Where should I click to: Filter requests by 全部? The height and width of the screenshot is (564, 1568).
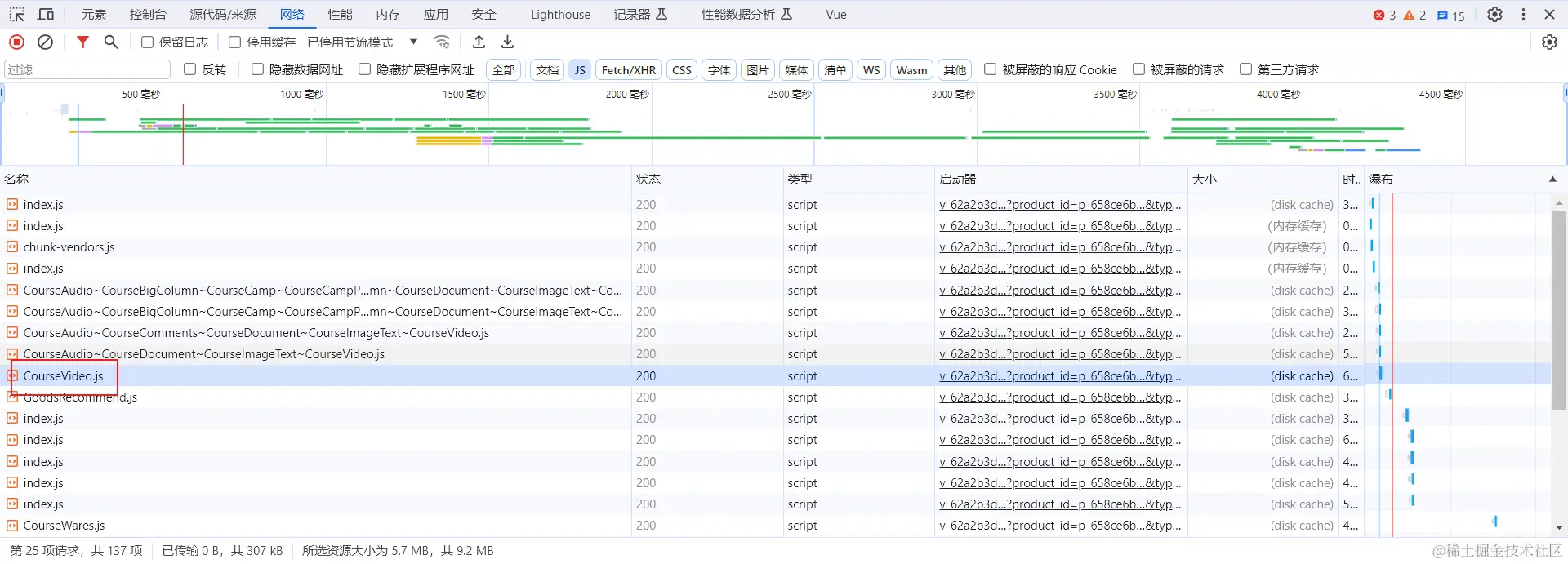(504, 70)
